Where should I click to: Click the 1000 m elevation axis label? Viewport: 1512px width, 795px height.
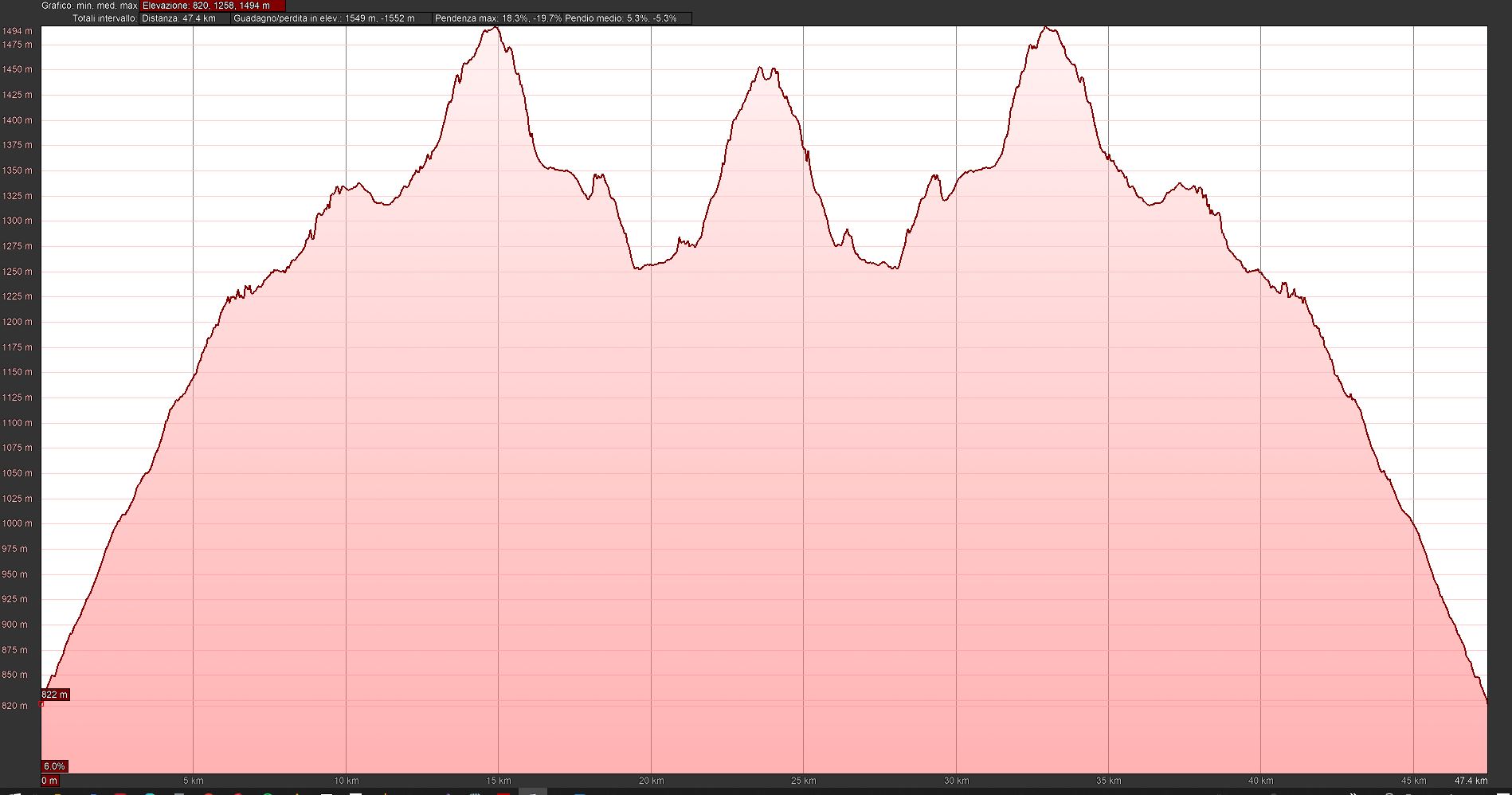[x=18, y=523]
